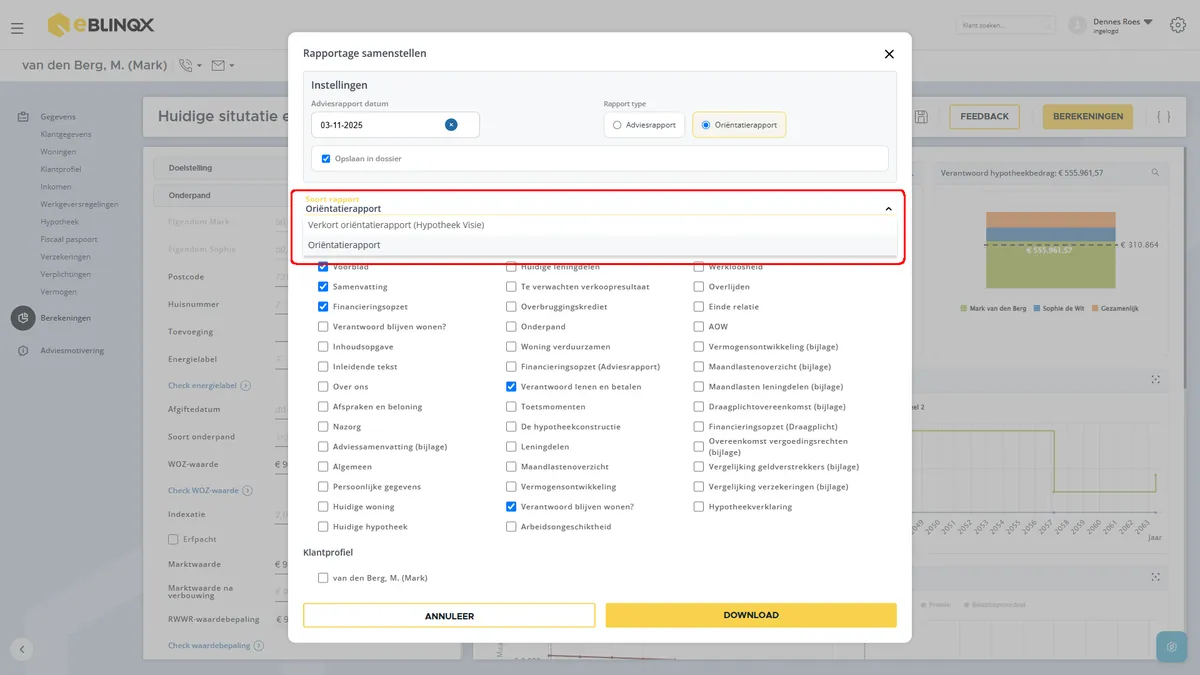
Task: Go to Klantprofiel sidebar item
Action: 61,169
